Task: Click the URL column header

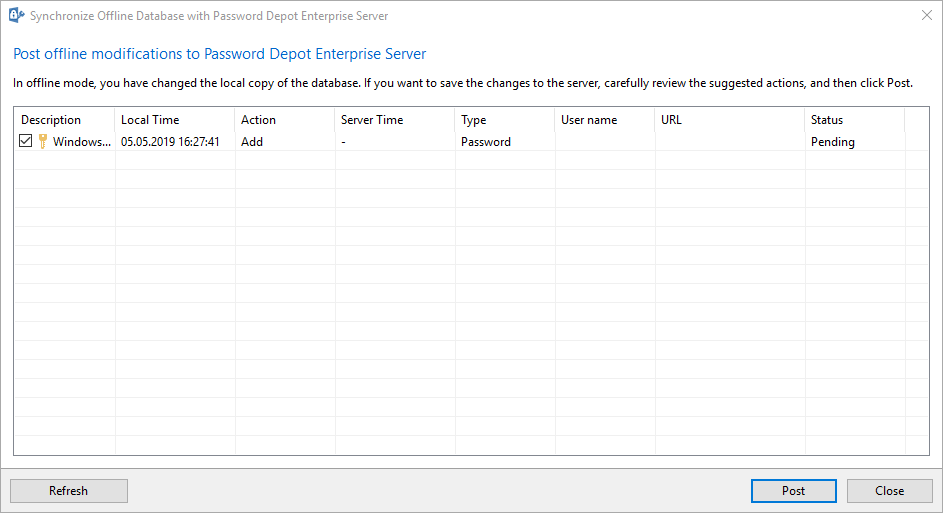Action: pos(730,120)
